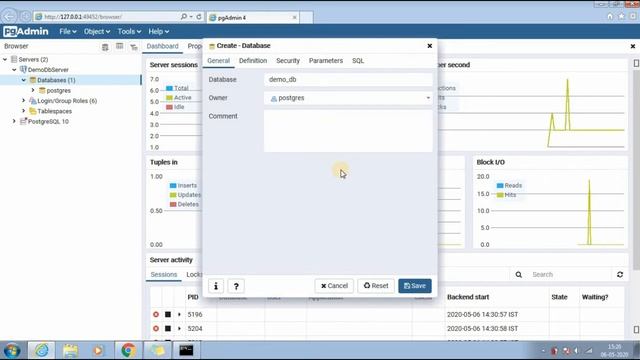
Task: Select the Sessions tab in Server activity
Action: click(164, 275)
